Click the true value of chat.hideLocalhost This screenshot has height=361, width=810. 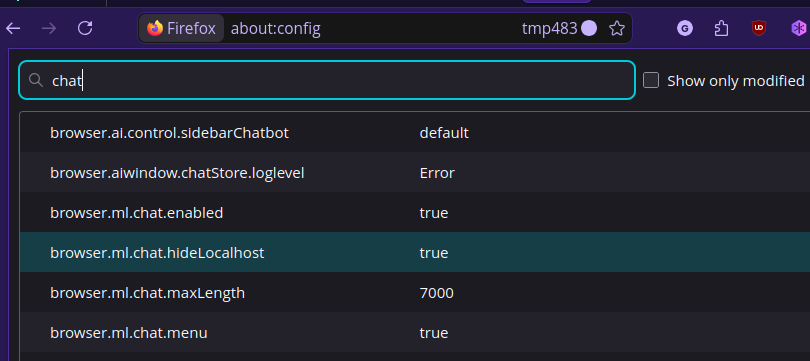coord(434,253)
